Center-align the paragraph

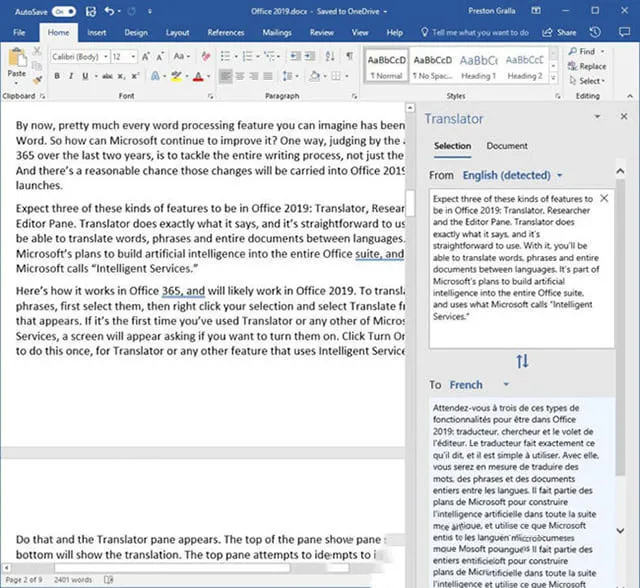pyautogui.click(x=240, y=76)
